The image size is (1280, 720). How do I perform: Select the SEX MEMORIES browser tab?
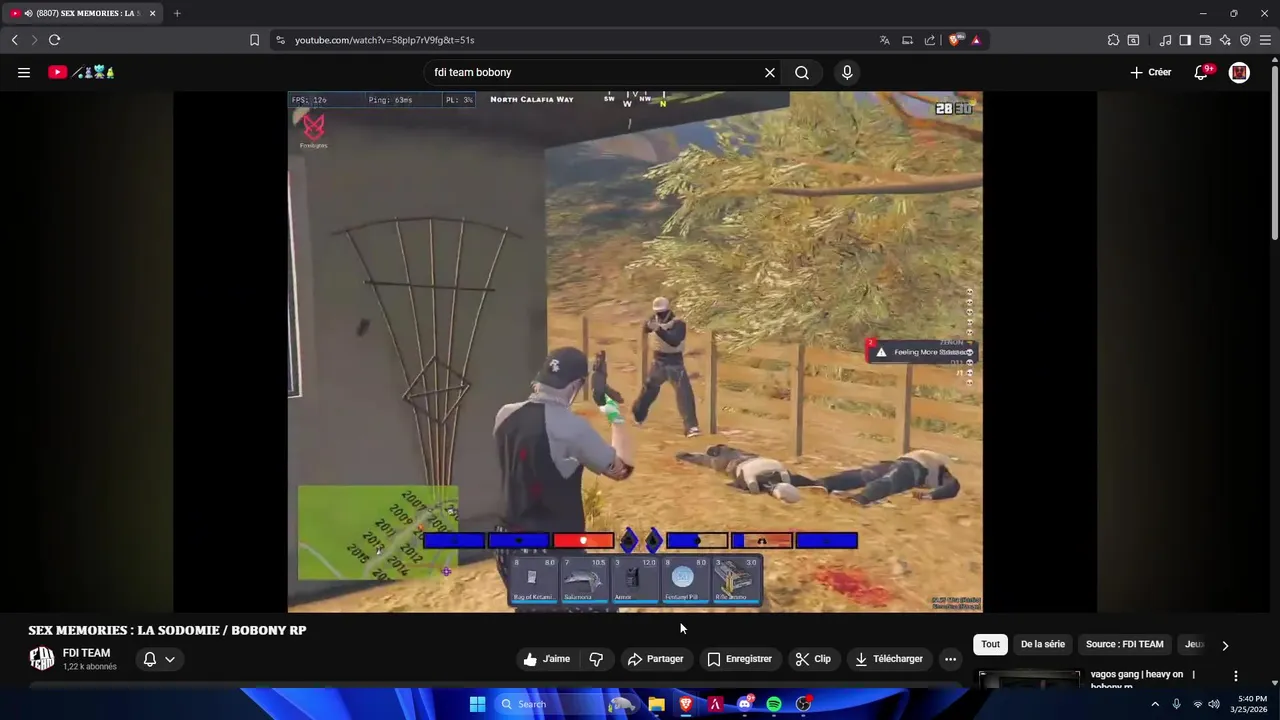point(84,13)
